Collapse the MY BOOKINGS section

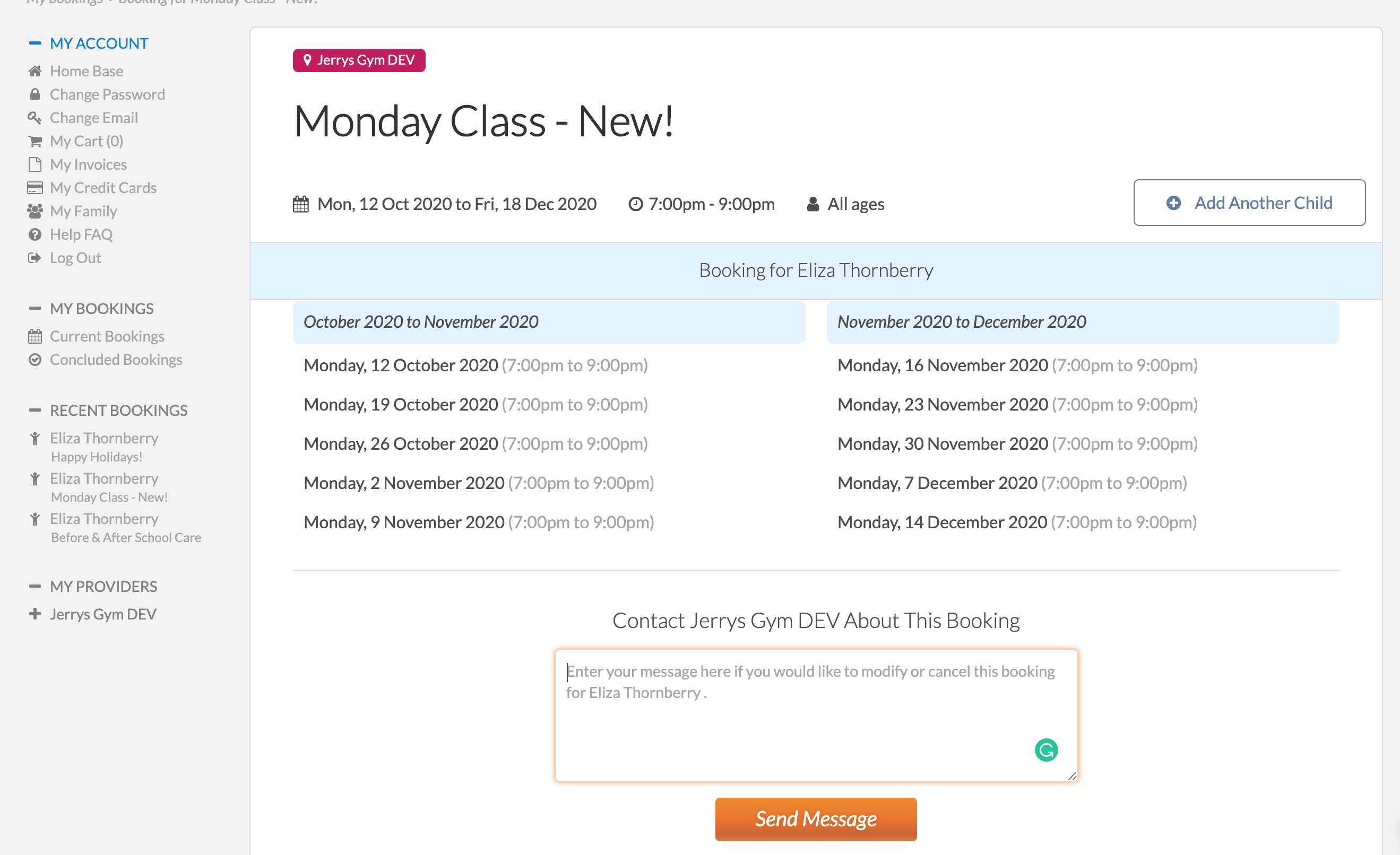point(34,308)
